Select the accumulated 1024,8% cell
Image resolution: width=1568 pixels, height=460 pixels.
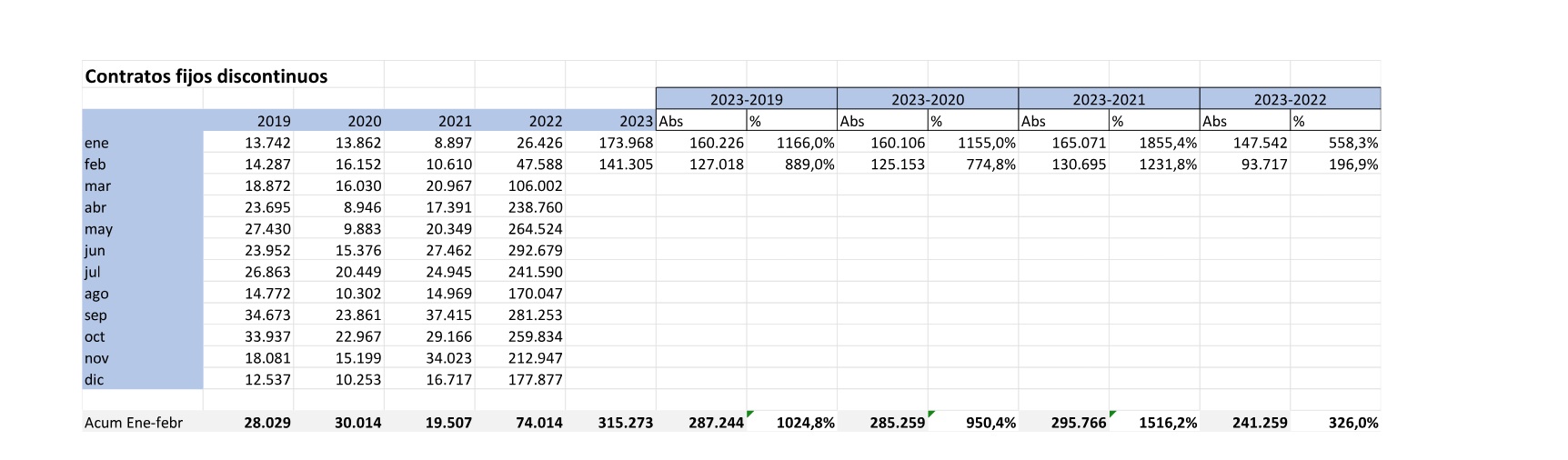click(x=805, y=423)
